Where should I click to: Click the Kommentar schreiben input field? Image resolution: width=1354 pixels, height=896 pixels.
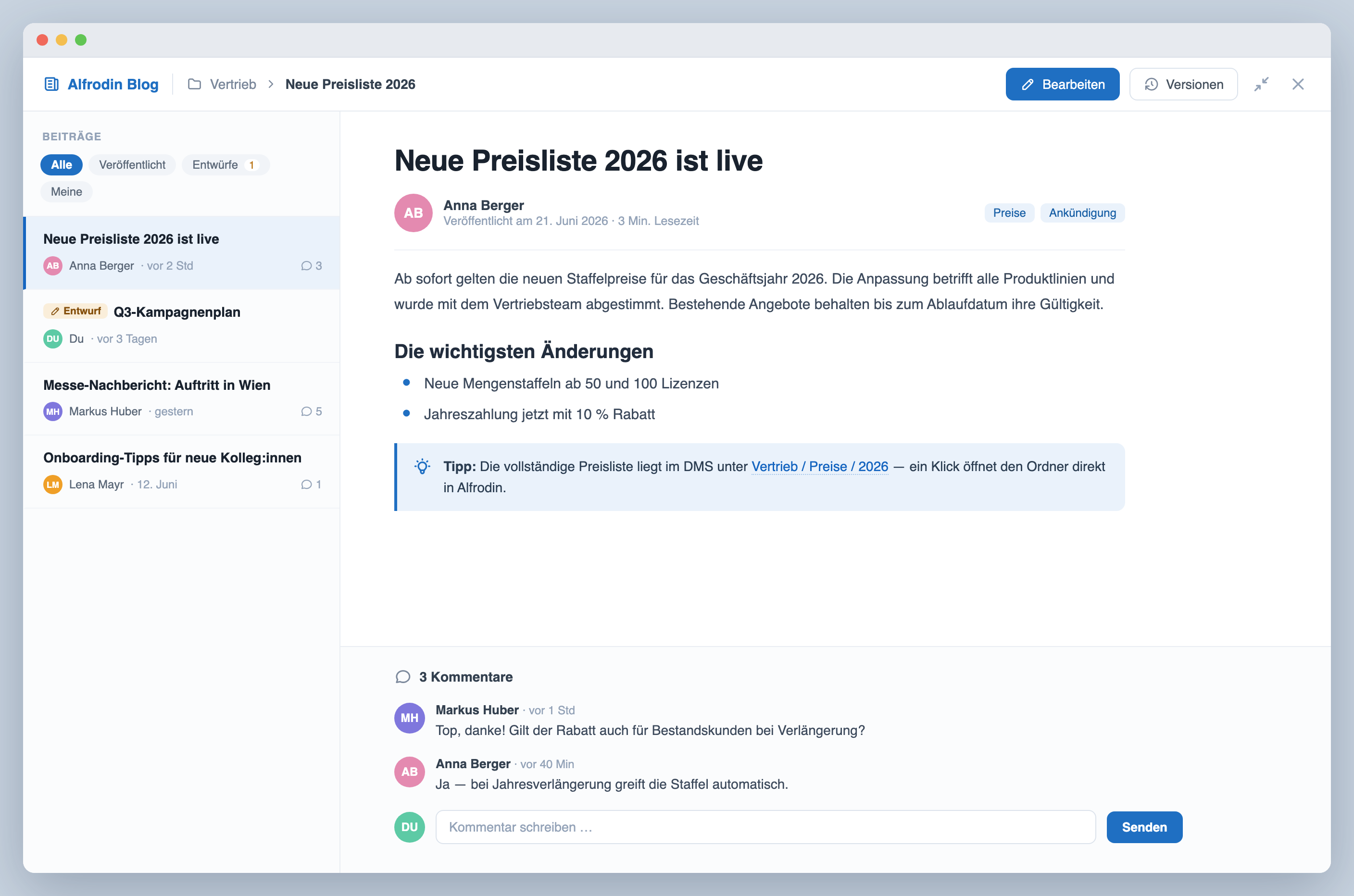click(765, 827)
